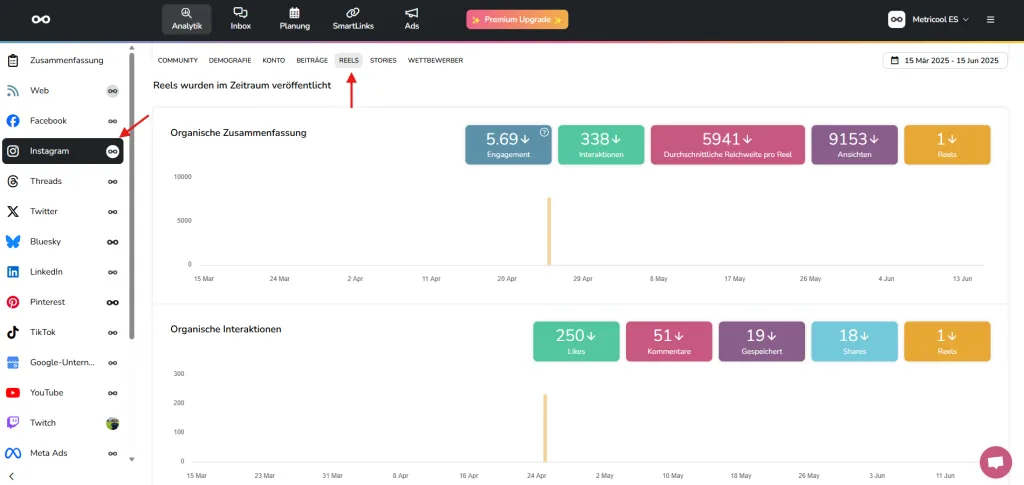Click the Premium Upgrade button

(x=517, y=19)
